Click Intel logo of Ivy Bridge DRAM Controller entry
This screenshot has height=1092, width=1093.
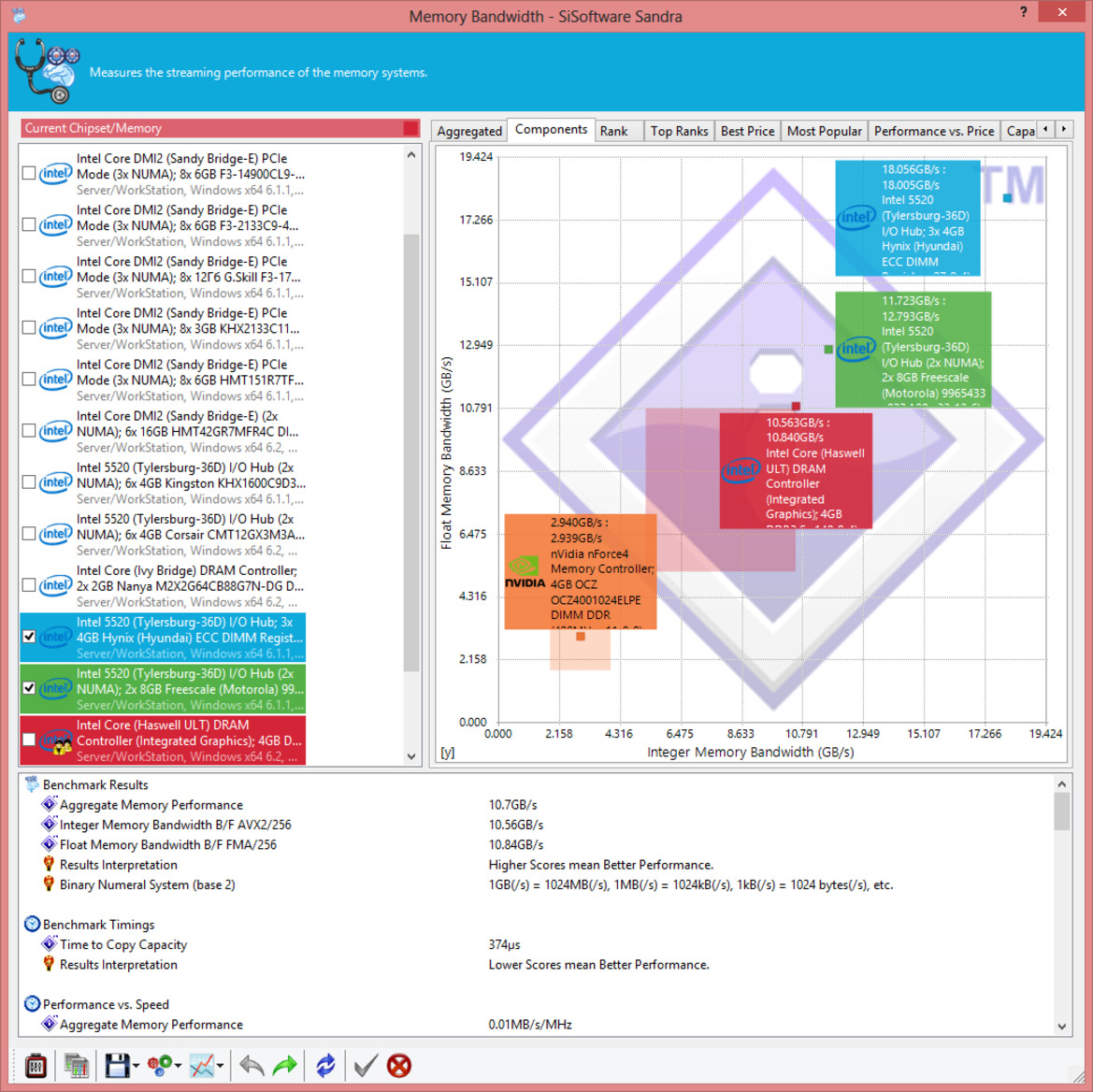coord(55,585)
